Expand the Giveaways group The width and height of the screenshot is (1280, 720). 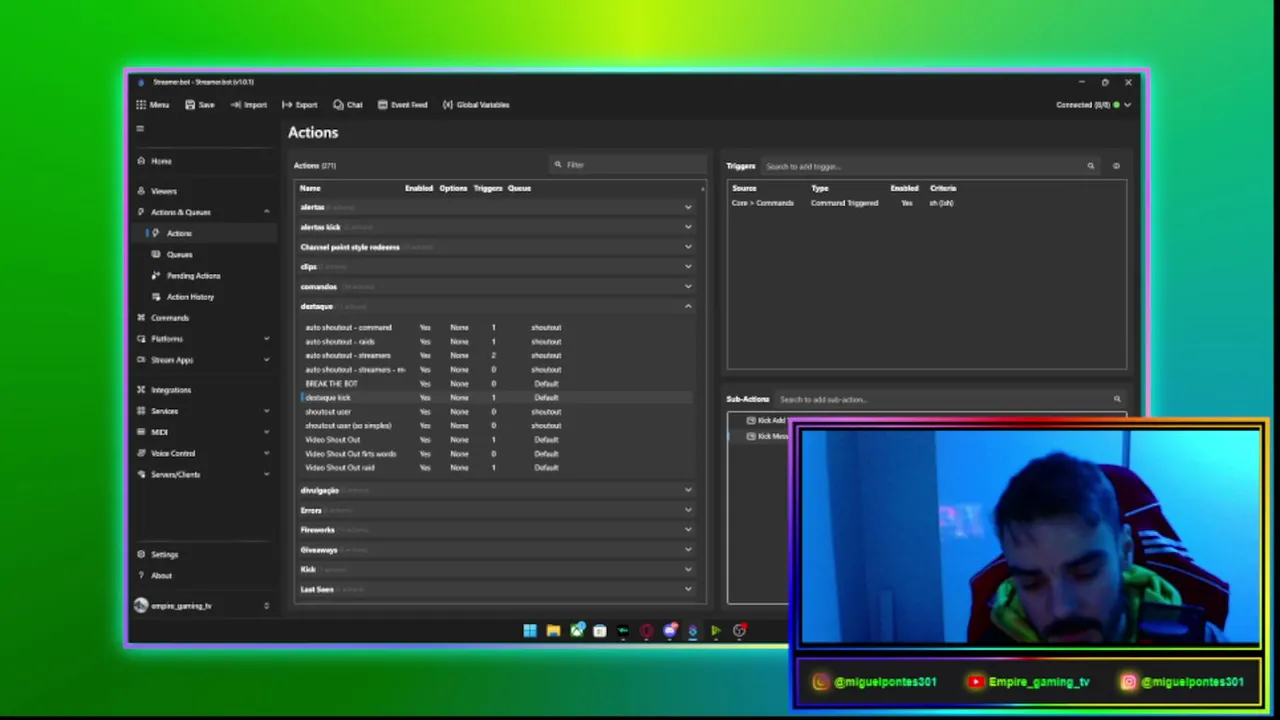pos(688,550)
